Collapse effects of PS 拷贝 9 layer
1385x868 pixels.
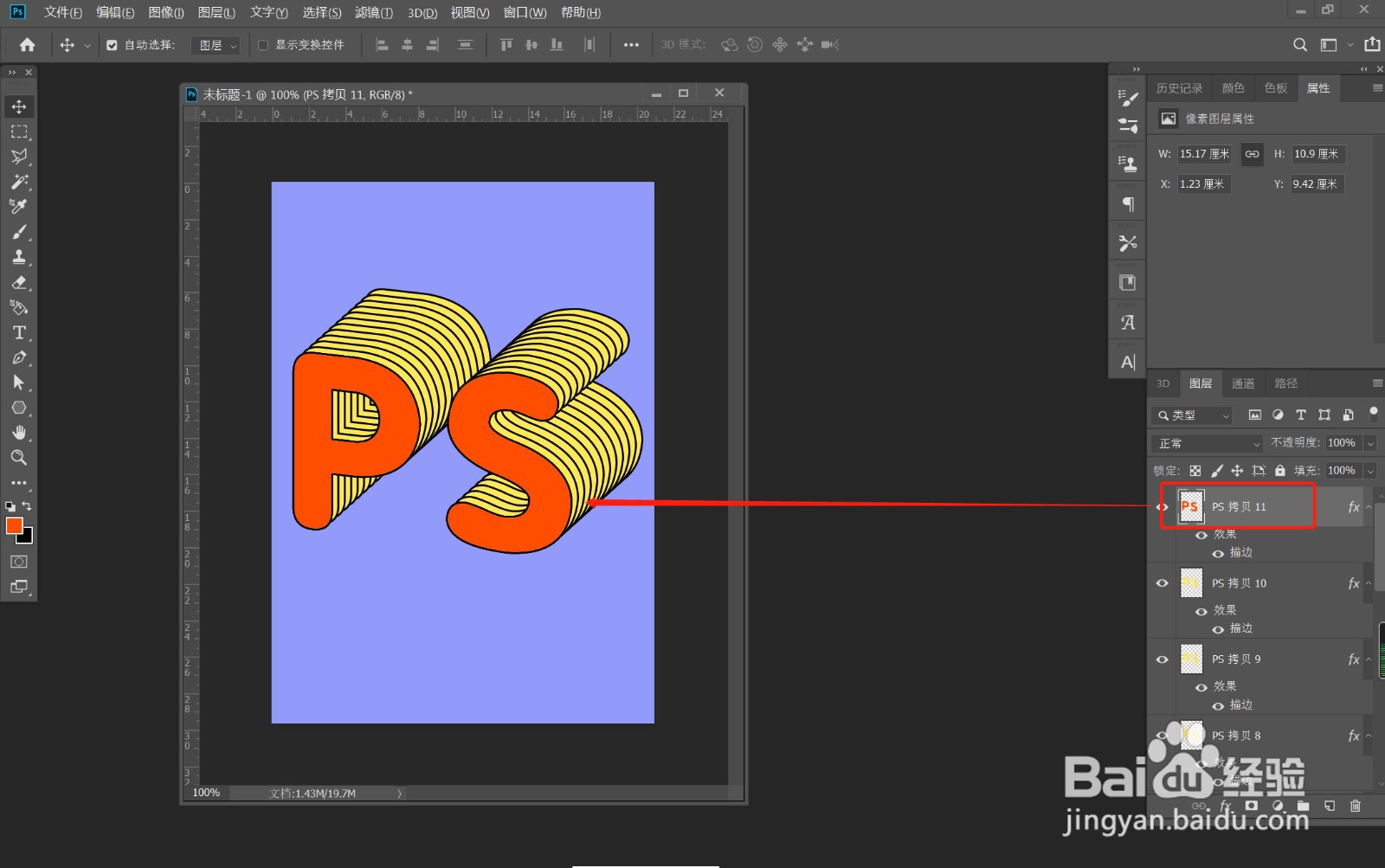(x=1369, y=659)
